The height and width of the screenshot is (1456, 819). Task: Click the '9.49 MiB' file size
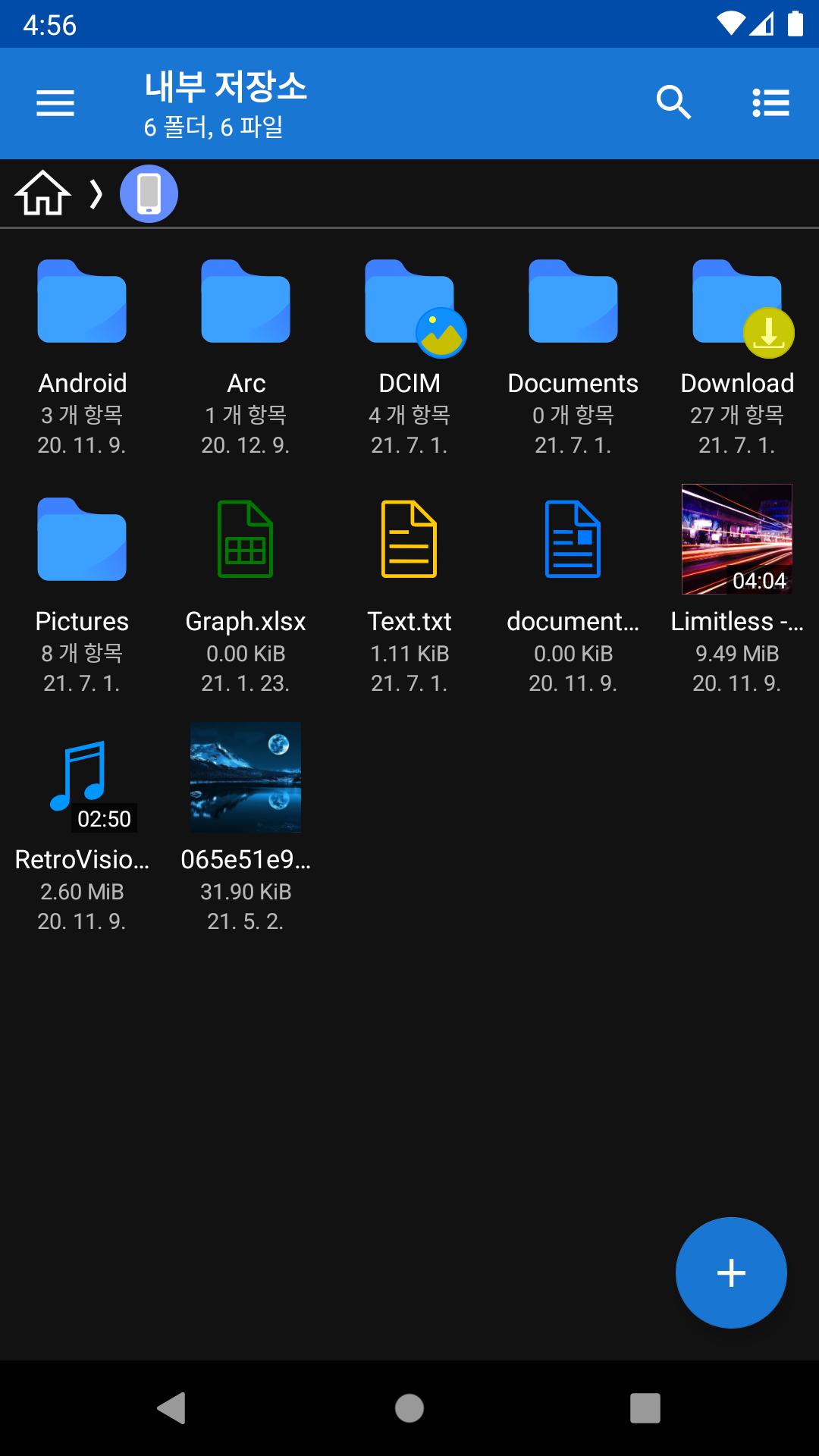(737, 654)
